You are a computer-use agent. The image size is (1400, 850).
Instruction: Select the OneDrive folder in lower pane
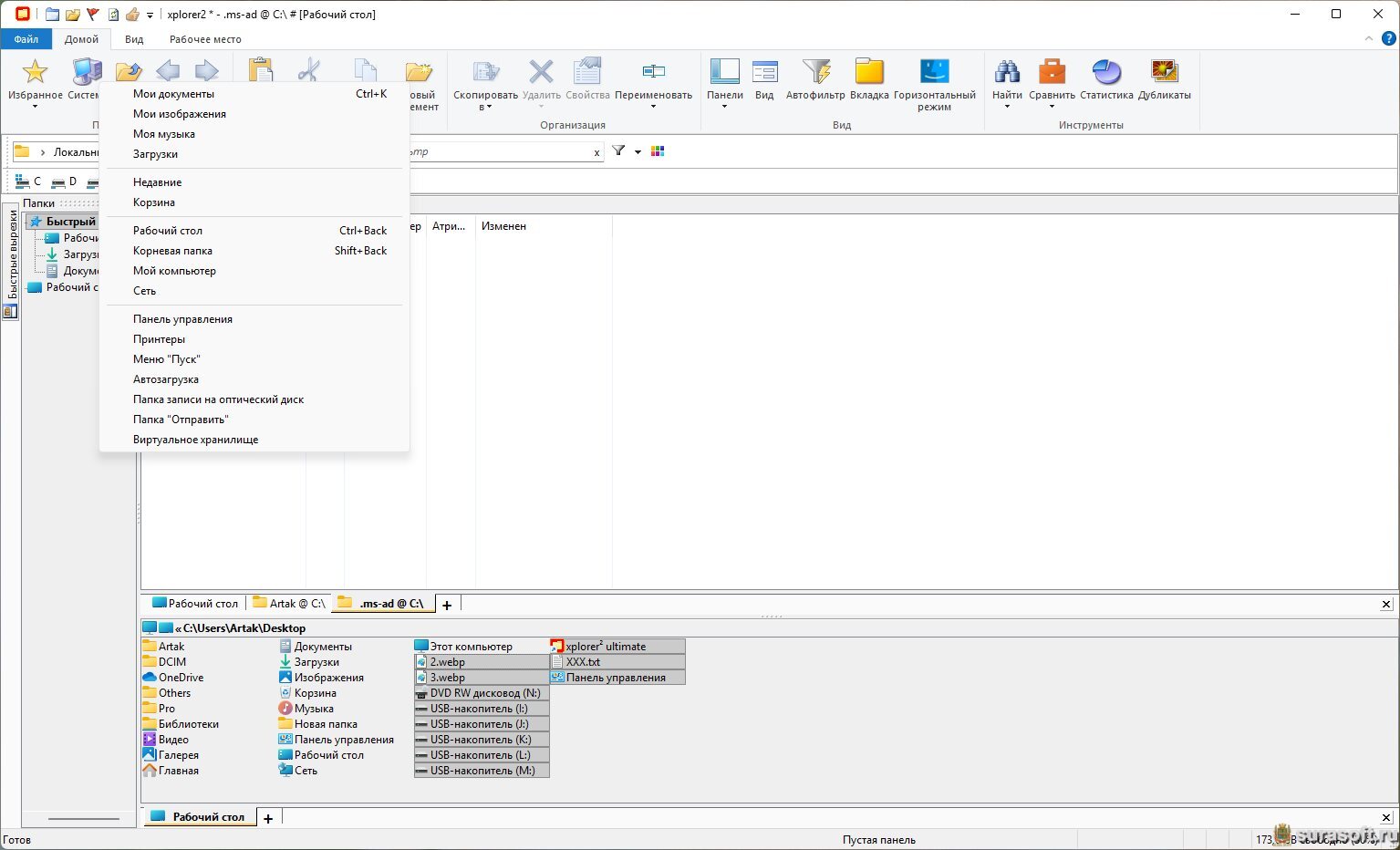tap(181, 678)
